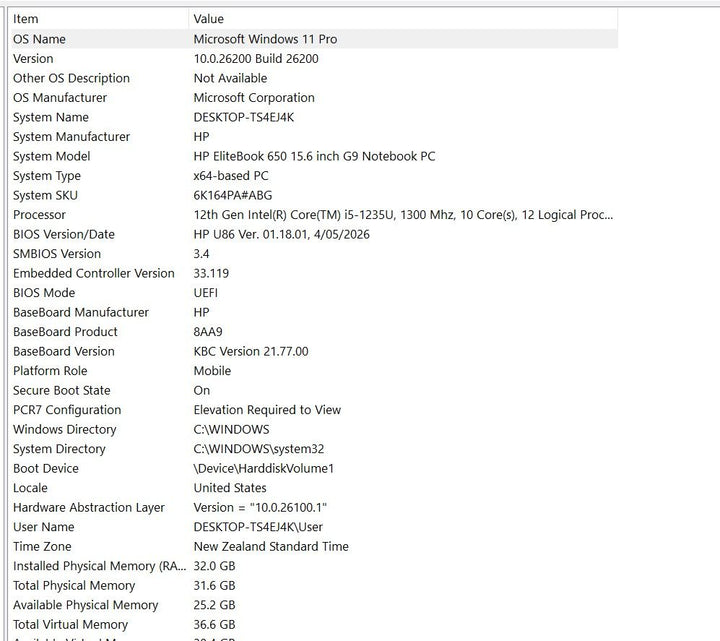720x641 pixels.
Task: Click value Elevation Required to View
Action: pos(267,410)
